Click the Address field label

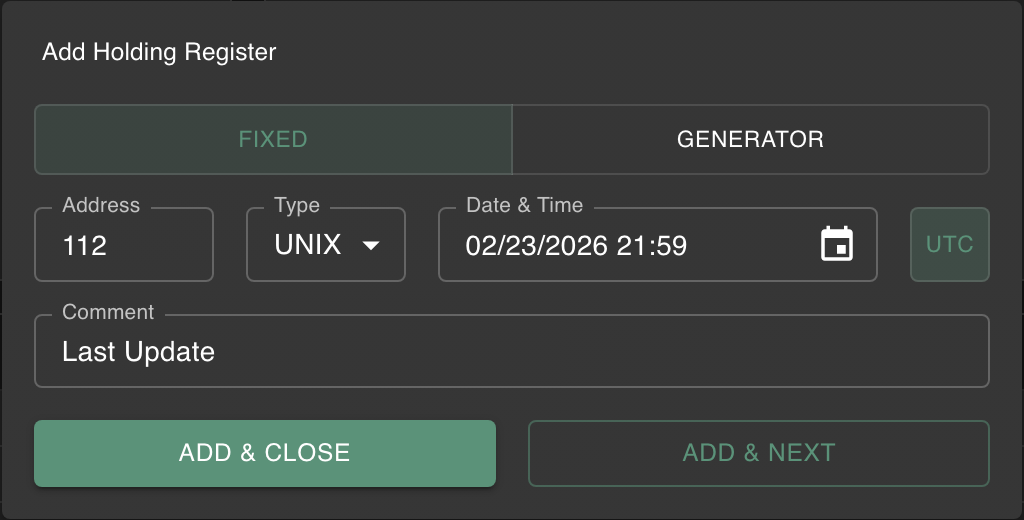101,205
